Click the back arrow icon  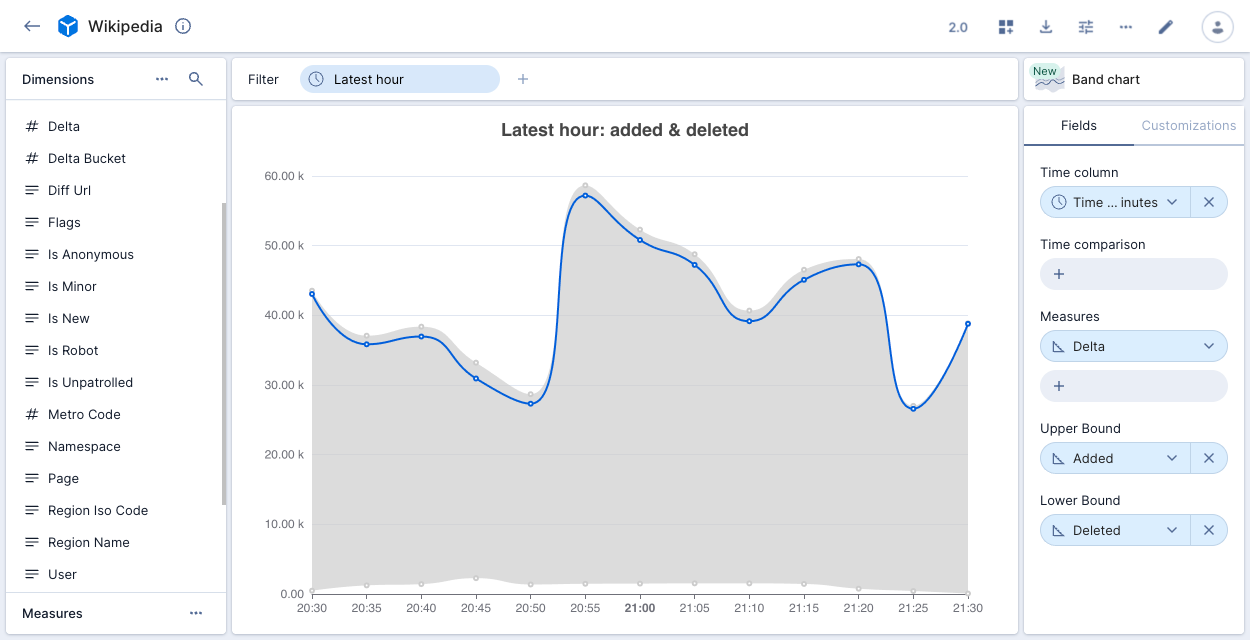point(32,27)
